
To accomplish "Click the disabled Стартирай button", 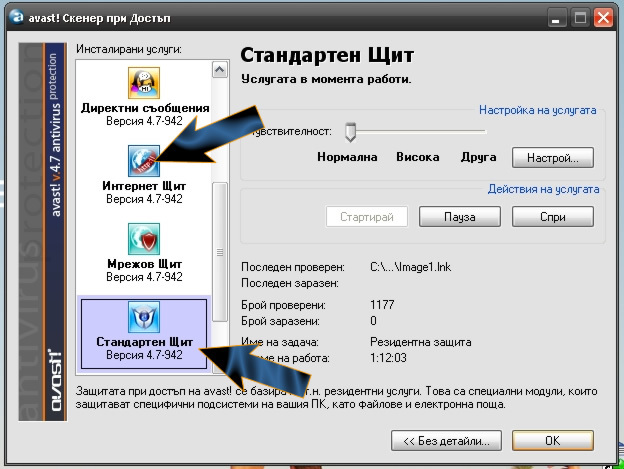I will (367, 217).
